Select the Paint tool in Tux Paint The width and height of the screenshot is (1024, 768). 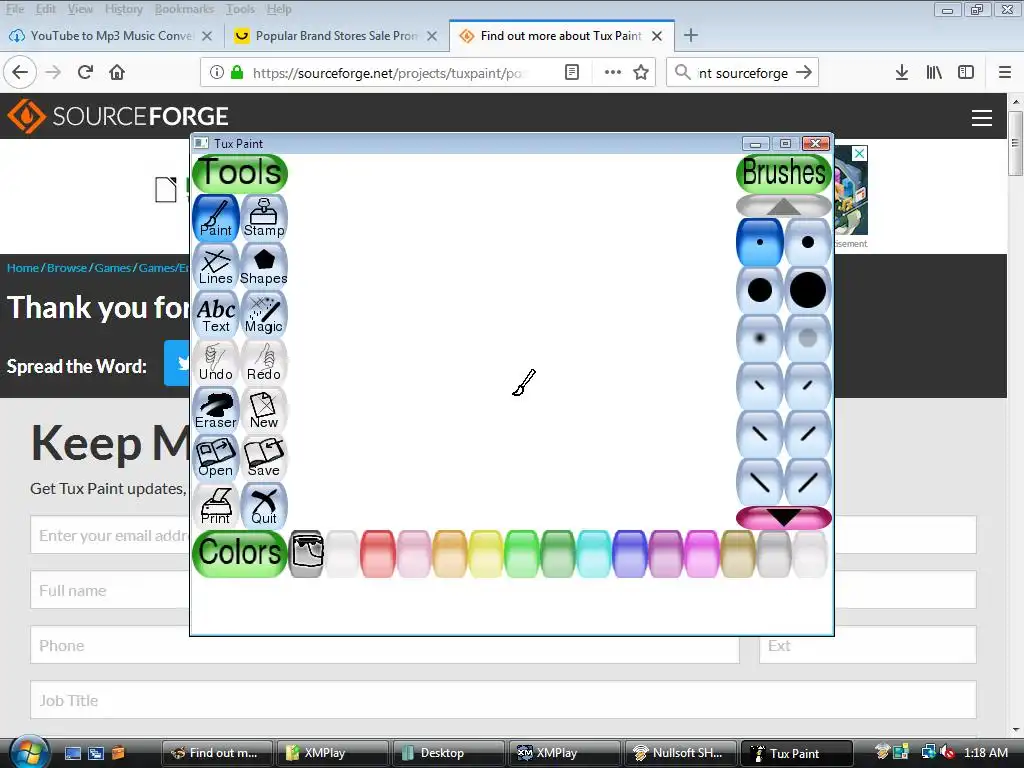(216, 218)
